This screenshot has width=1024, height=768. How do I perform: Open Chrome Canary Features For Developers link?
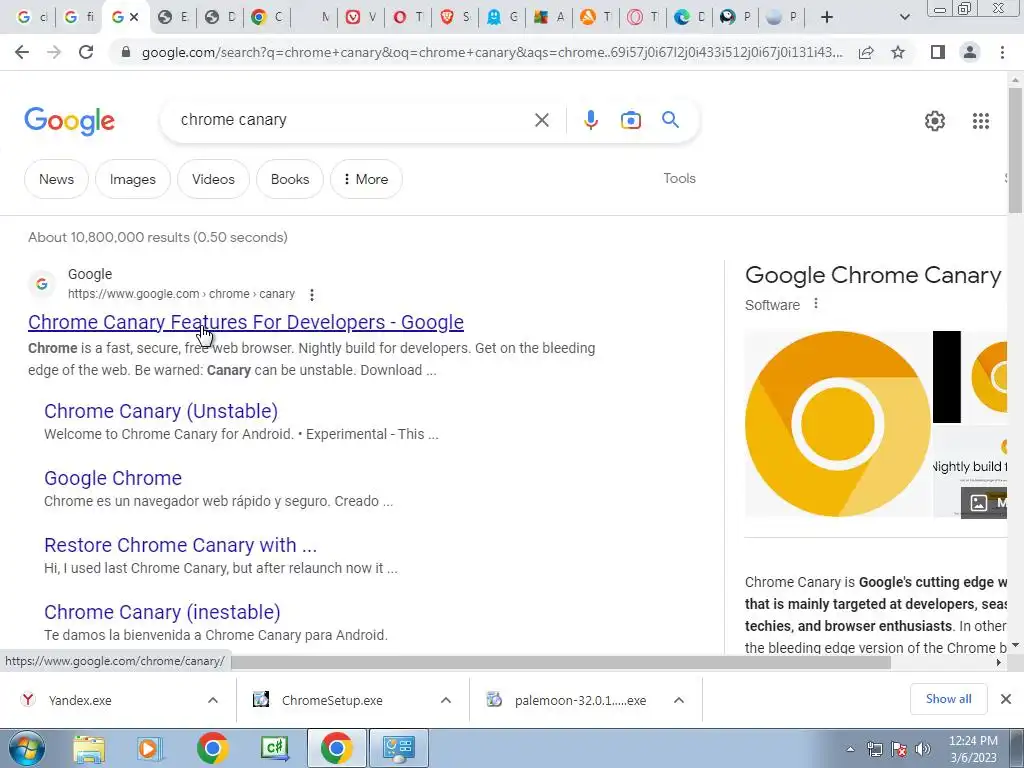click(x=246, y=322)
